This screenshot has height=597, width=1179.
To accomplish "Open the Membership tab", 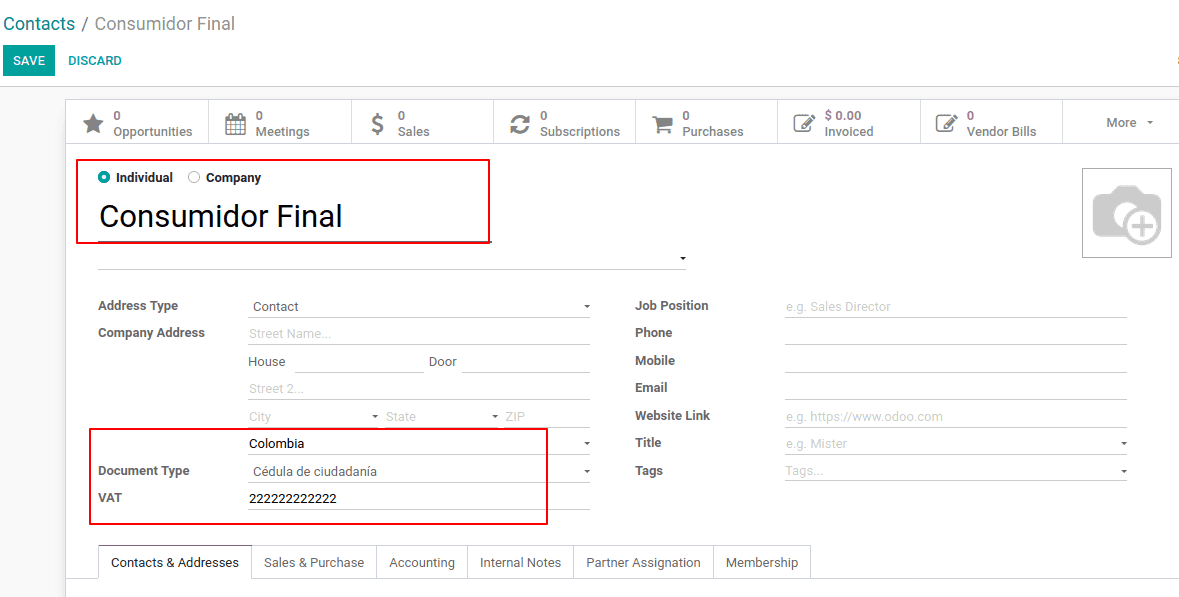I will point(762,562).
